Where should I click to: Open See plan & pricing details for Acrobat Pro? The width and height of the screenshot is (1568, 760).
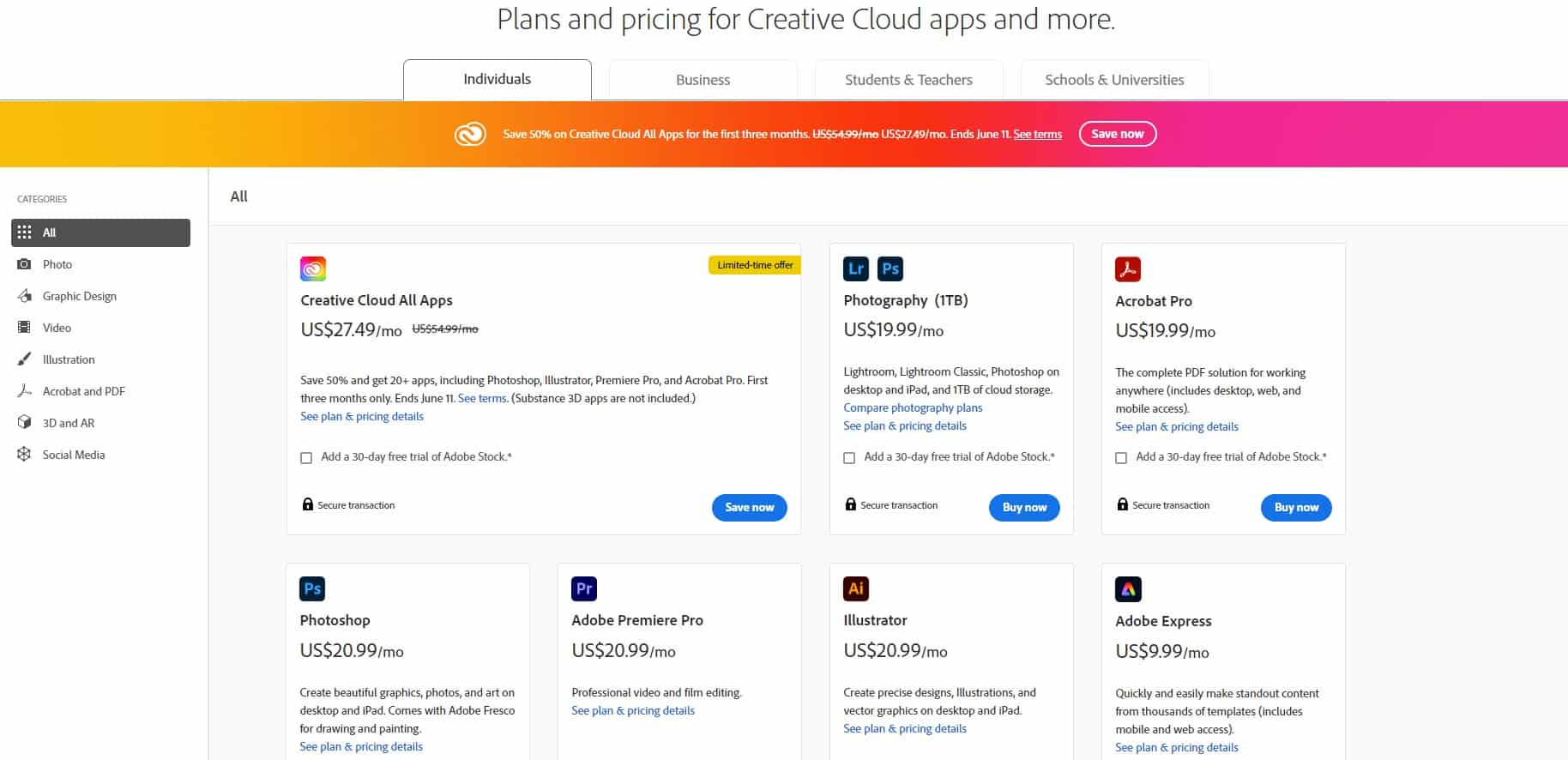[x=1177, y=426]
